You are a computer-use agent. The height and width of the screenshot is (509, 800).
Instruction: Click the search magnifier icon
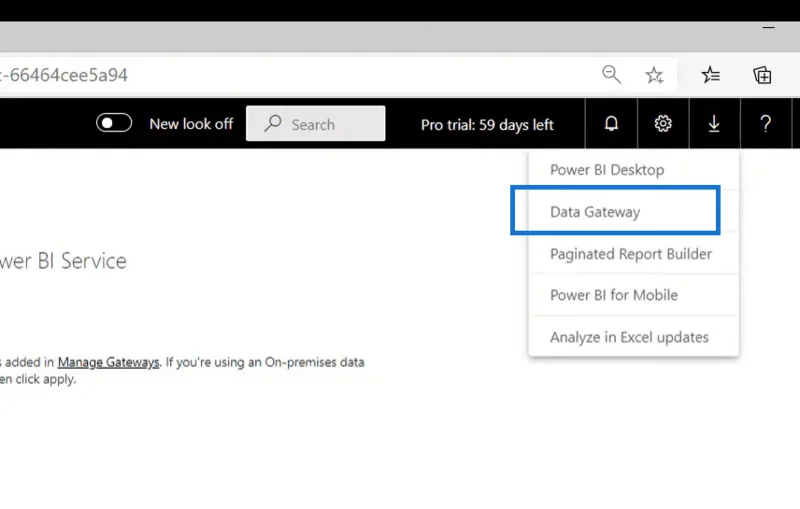tap(273, 123)
